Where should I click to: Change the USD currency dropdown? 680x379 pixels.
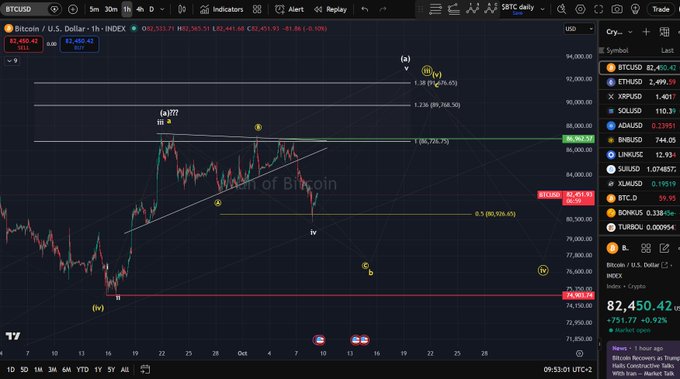point(579,29)
